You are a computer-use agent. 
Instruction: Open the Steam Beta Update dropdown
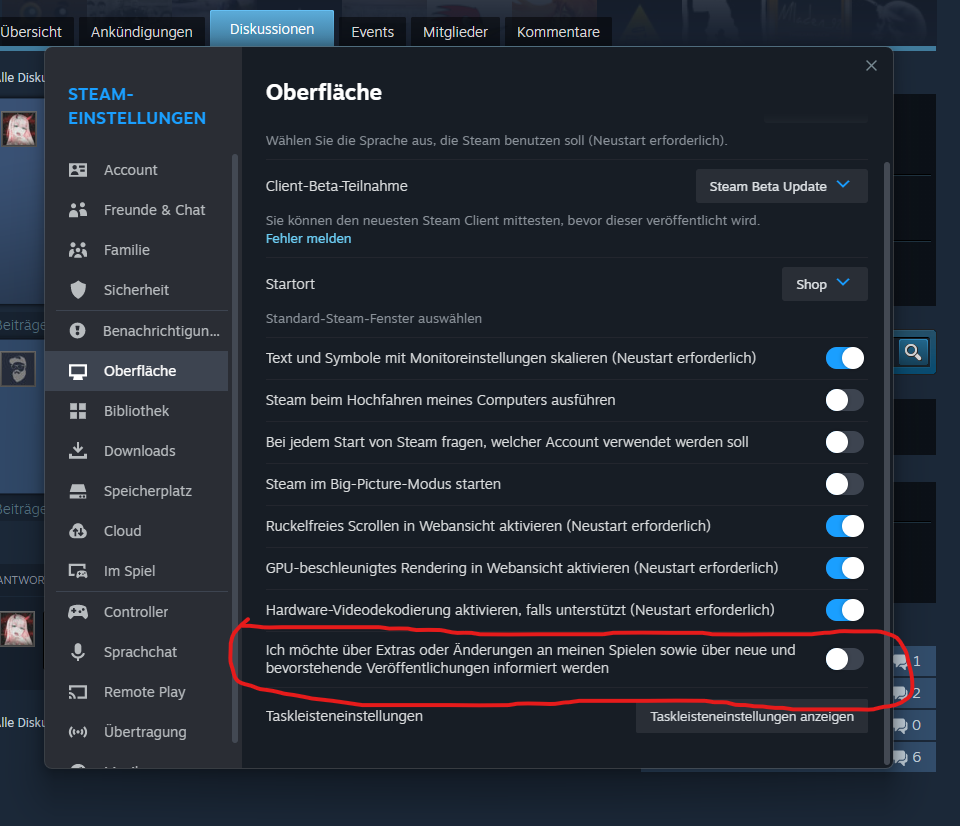[x=782, y=186]
